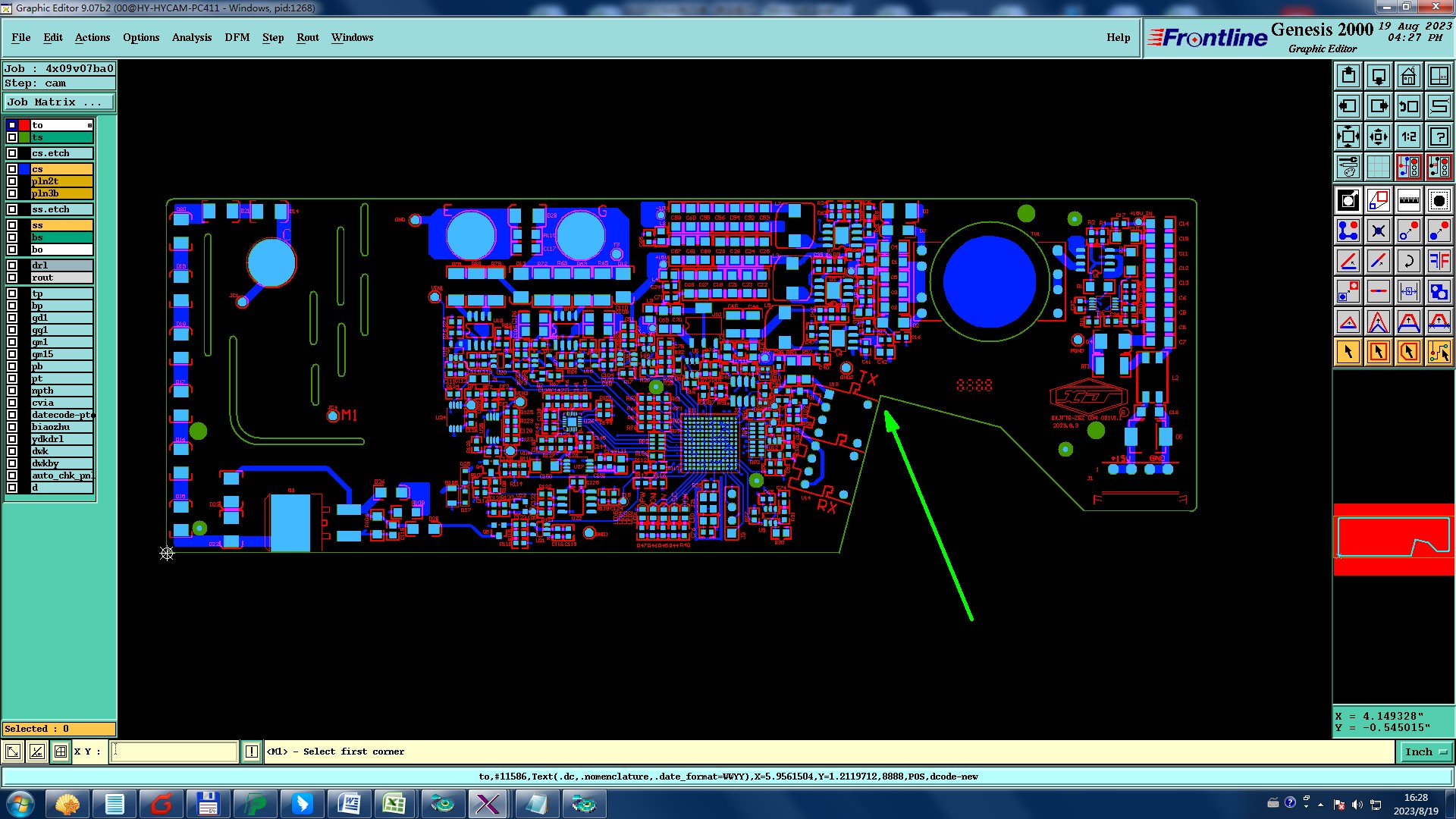Click the dimension resize arrows icon
The image size is (1456, 819).
(x=1409, y=291)
